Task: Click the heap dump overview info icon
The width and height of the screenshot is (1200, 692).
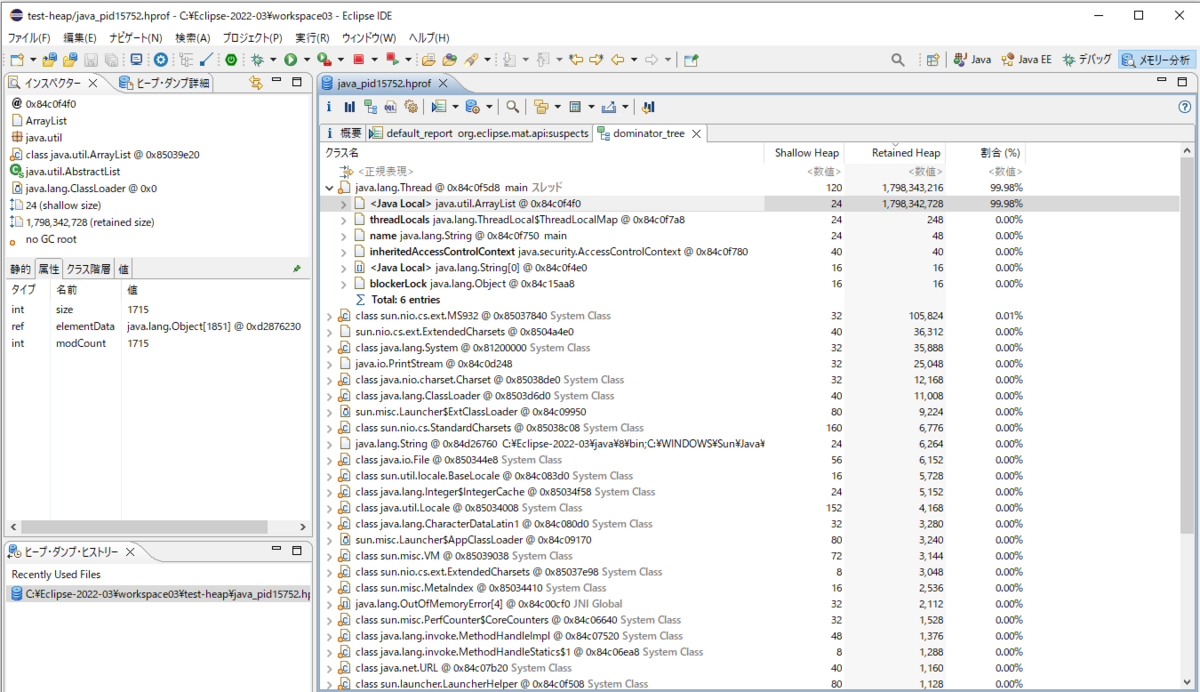Action: pyautogui.click(x=330, y=107)
